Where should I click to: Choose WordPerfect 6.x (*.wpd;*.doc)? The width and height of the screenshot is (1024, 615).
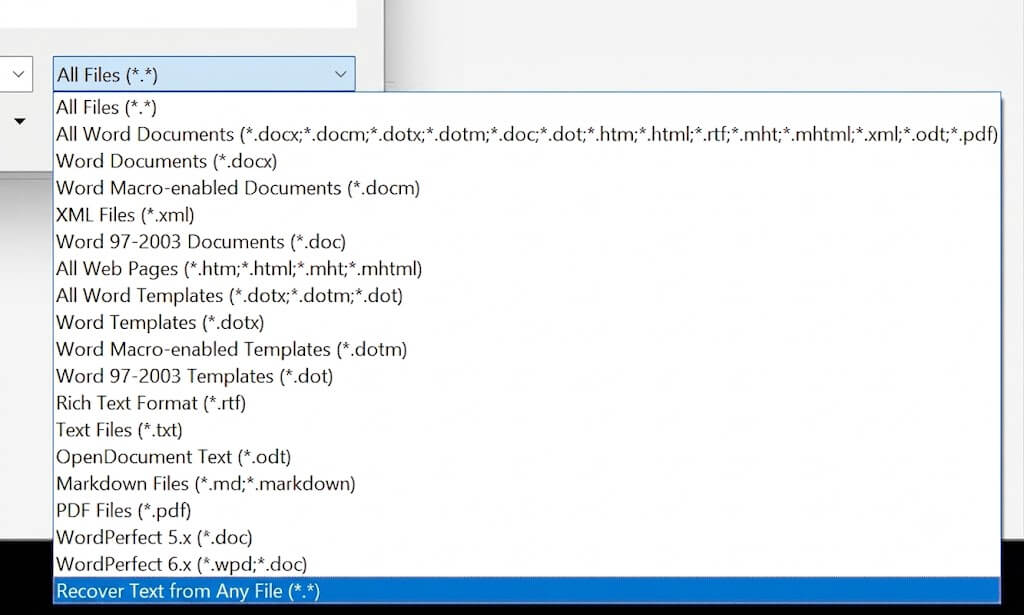tap(526, 564)
